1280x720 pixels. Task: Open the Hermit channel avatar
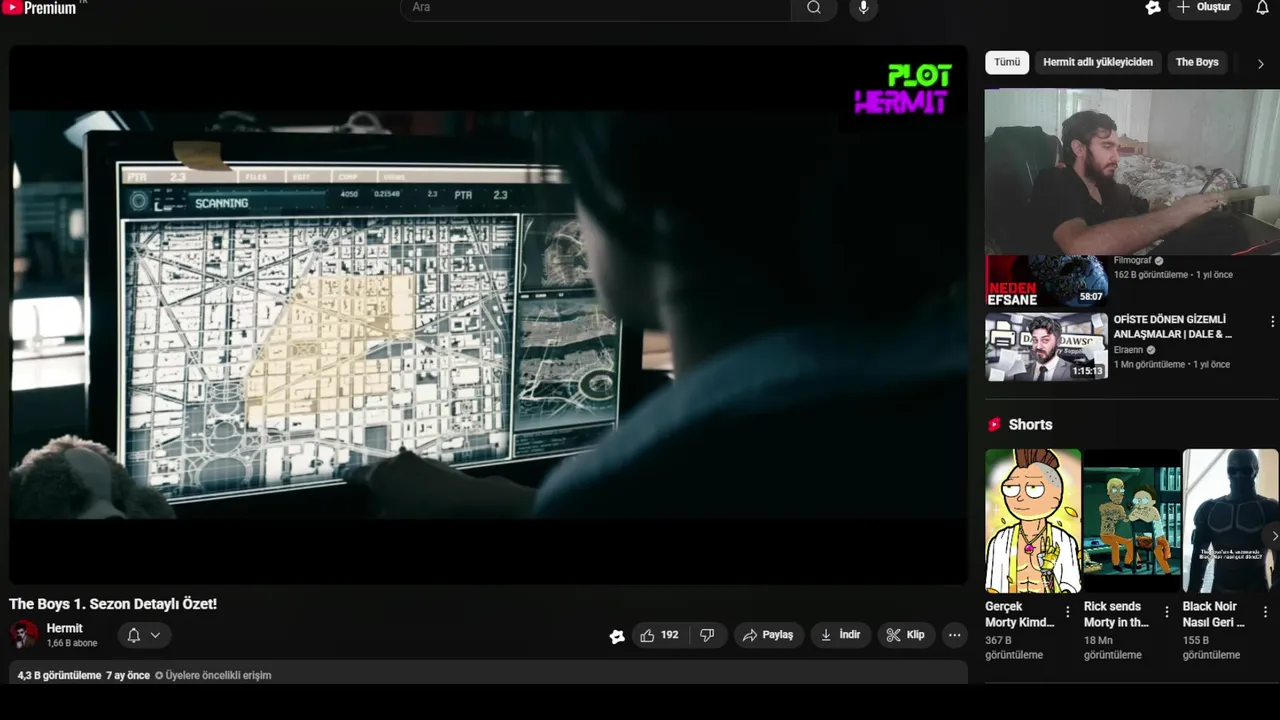click(x=24, y=635)
